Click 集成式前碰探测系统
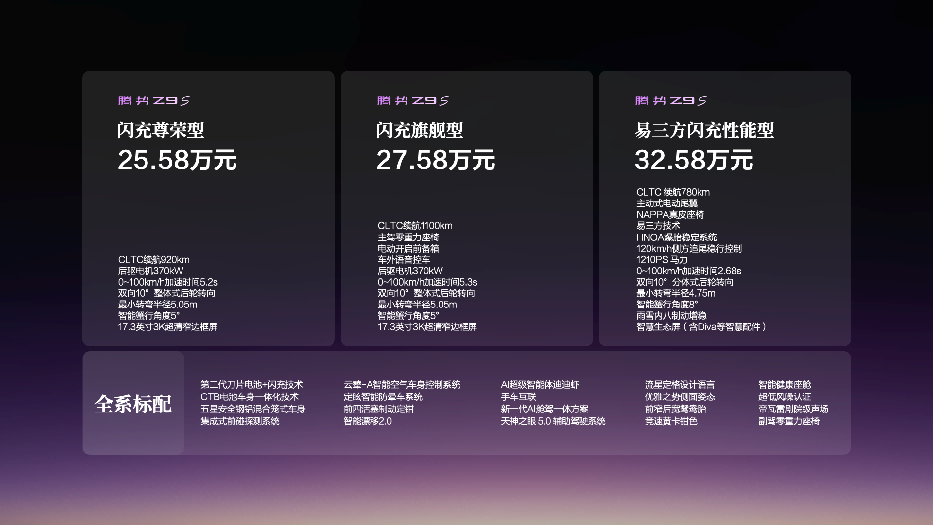The image size is (933, 525). pos(240,421)
